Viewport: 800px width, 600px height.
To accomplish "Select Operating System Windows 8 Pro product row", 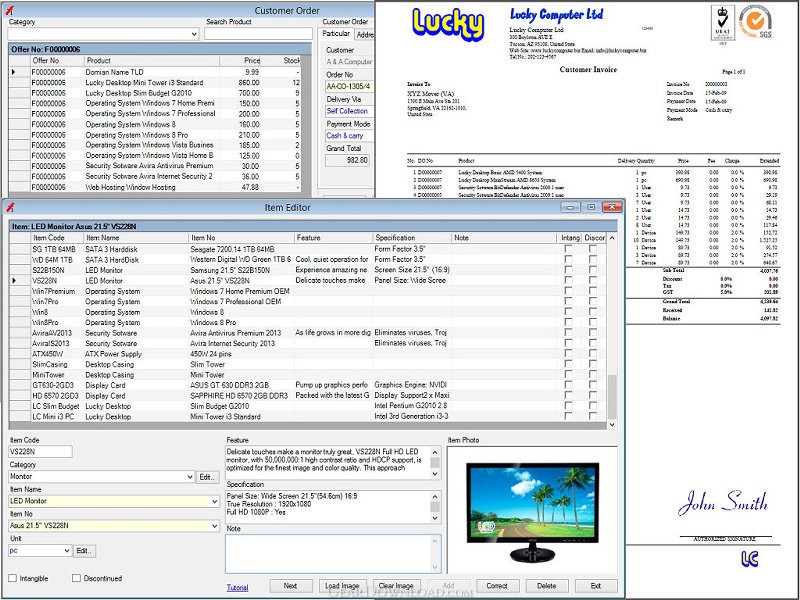I will coord(155,135).
